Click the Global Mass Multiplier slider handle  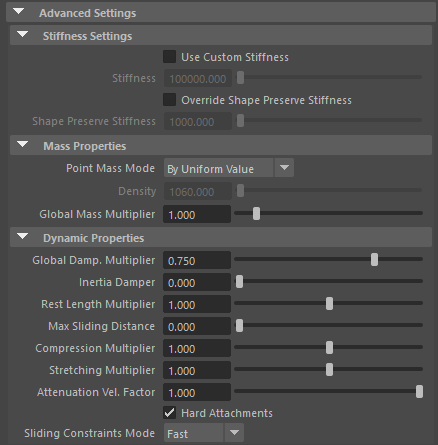(256, 214)
